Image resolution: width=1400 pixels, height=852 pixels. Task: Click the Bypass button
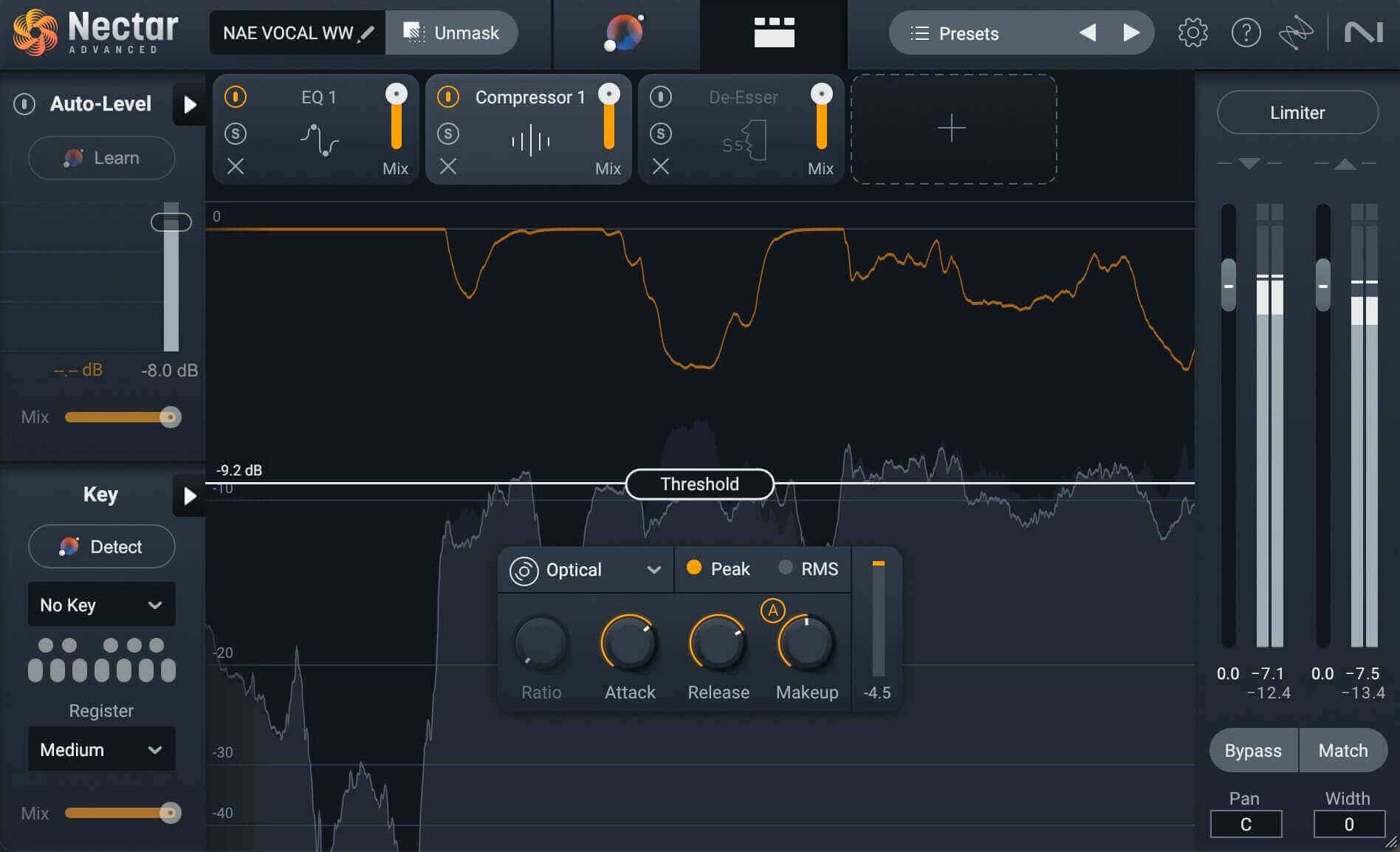tap(1253, 750)
